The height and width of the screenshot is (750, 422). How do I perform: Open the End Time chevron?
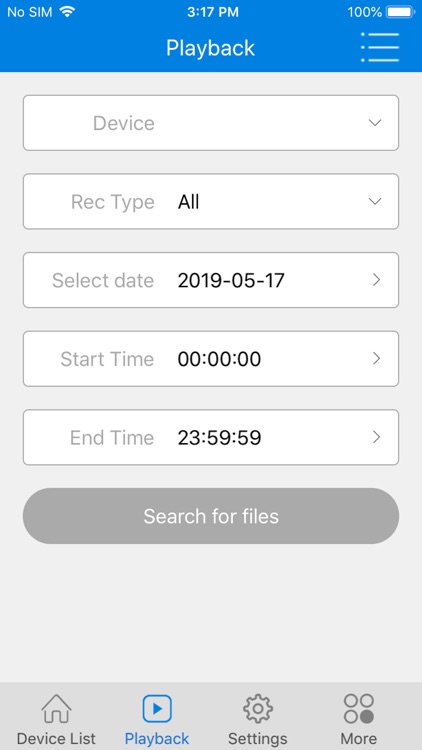377,437
